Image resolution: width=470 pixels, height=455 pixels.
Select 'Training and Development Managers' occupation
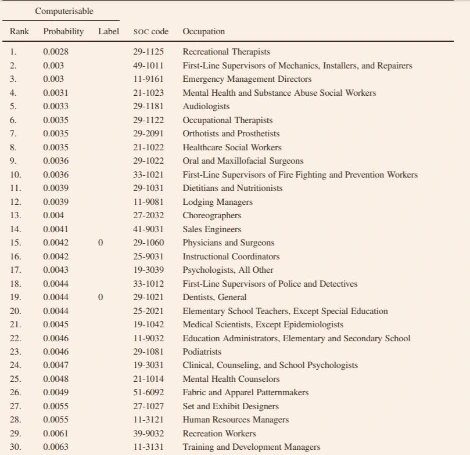[251, 447]
